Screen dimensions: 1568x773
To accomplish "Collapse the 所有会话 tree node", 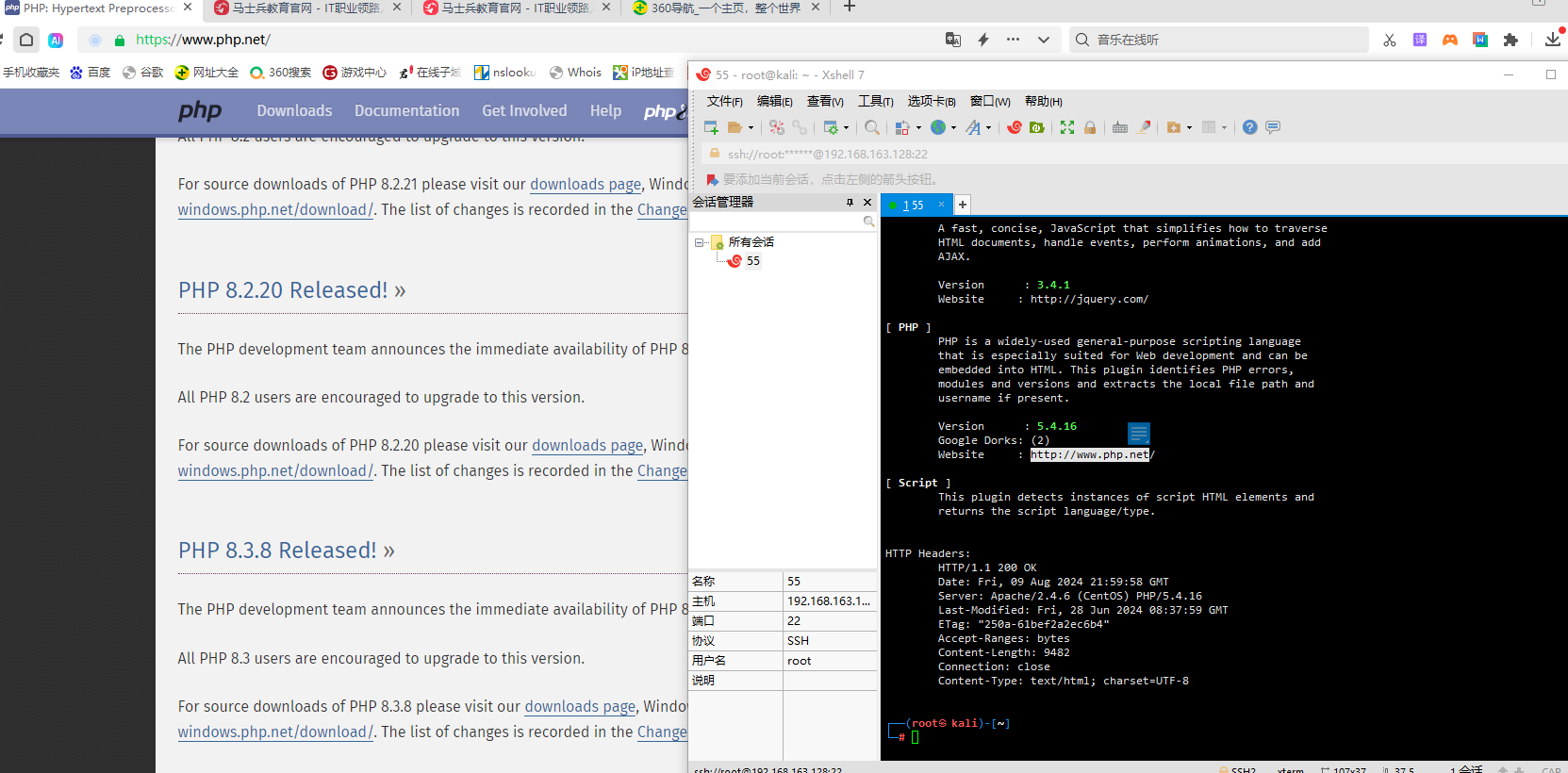I will [x=700, y=242].
